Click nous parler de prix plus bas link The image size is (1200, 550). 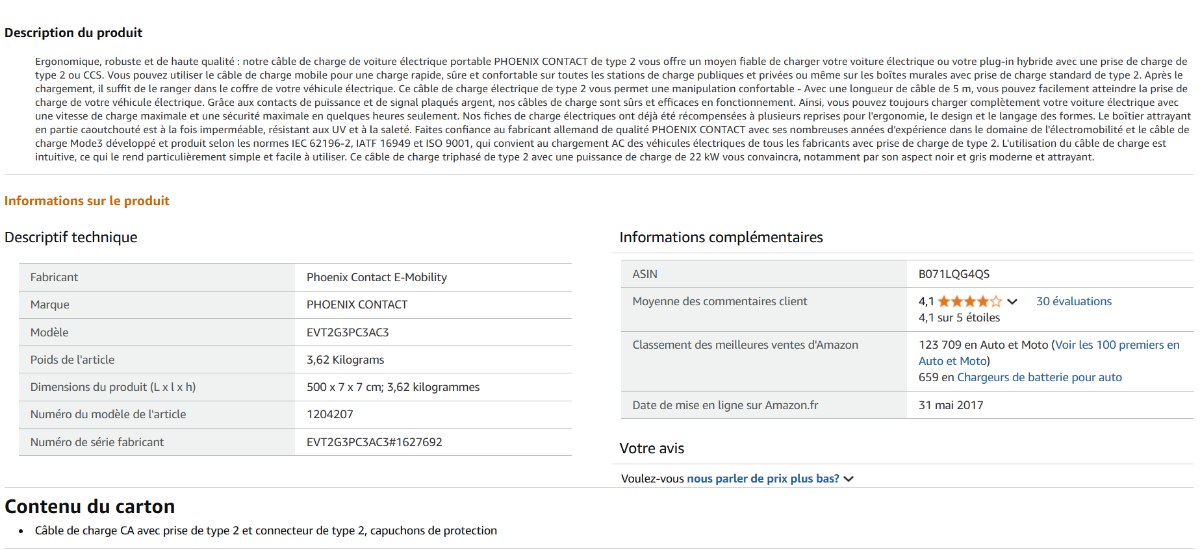click(762, 479)
